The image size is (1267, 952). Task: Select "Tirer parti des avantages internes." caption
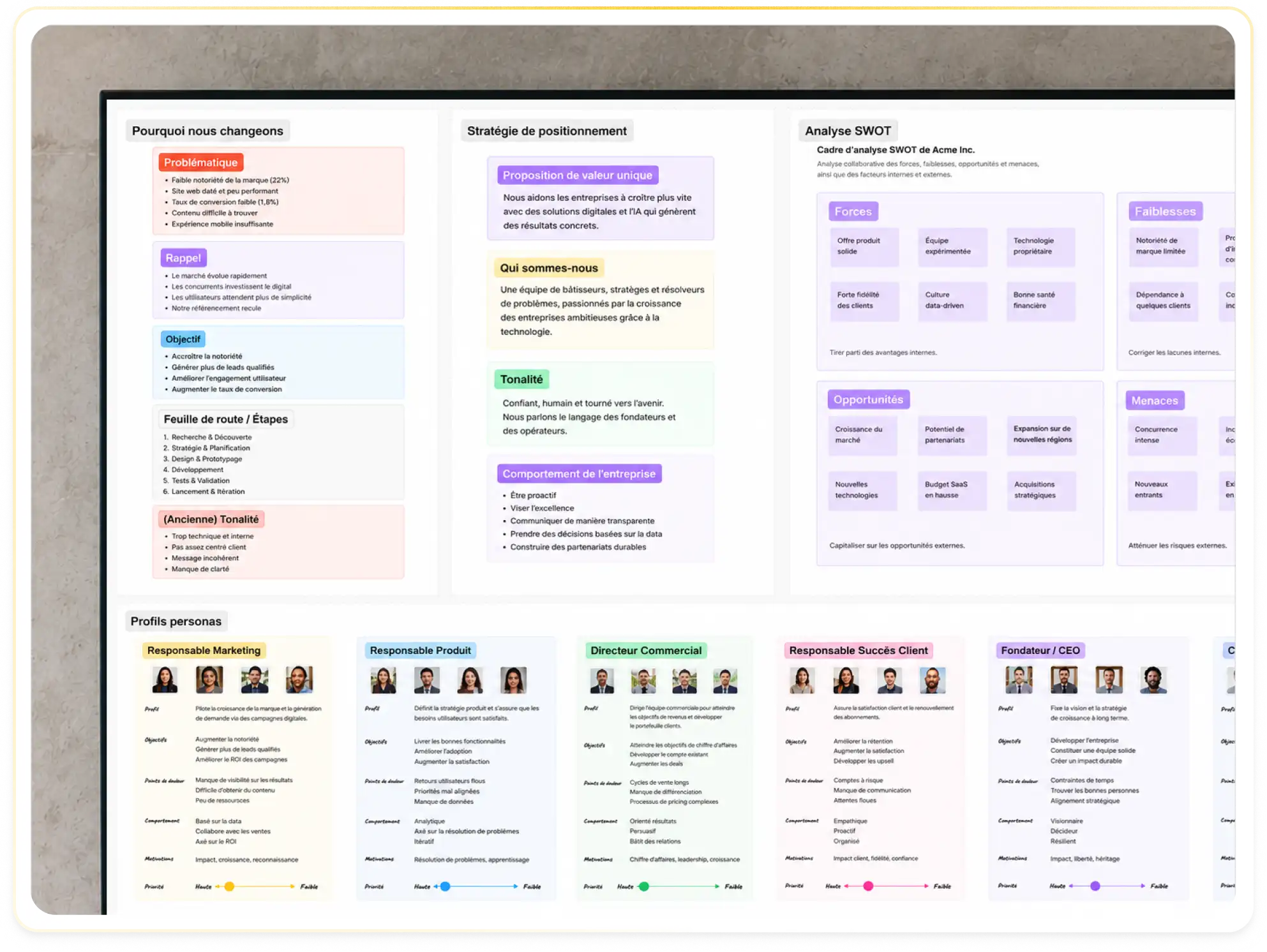pyautogui.click(x=883, y=353)
